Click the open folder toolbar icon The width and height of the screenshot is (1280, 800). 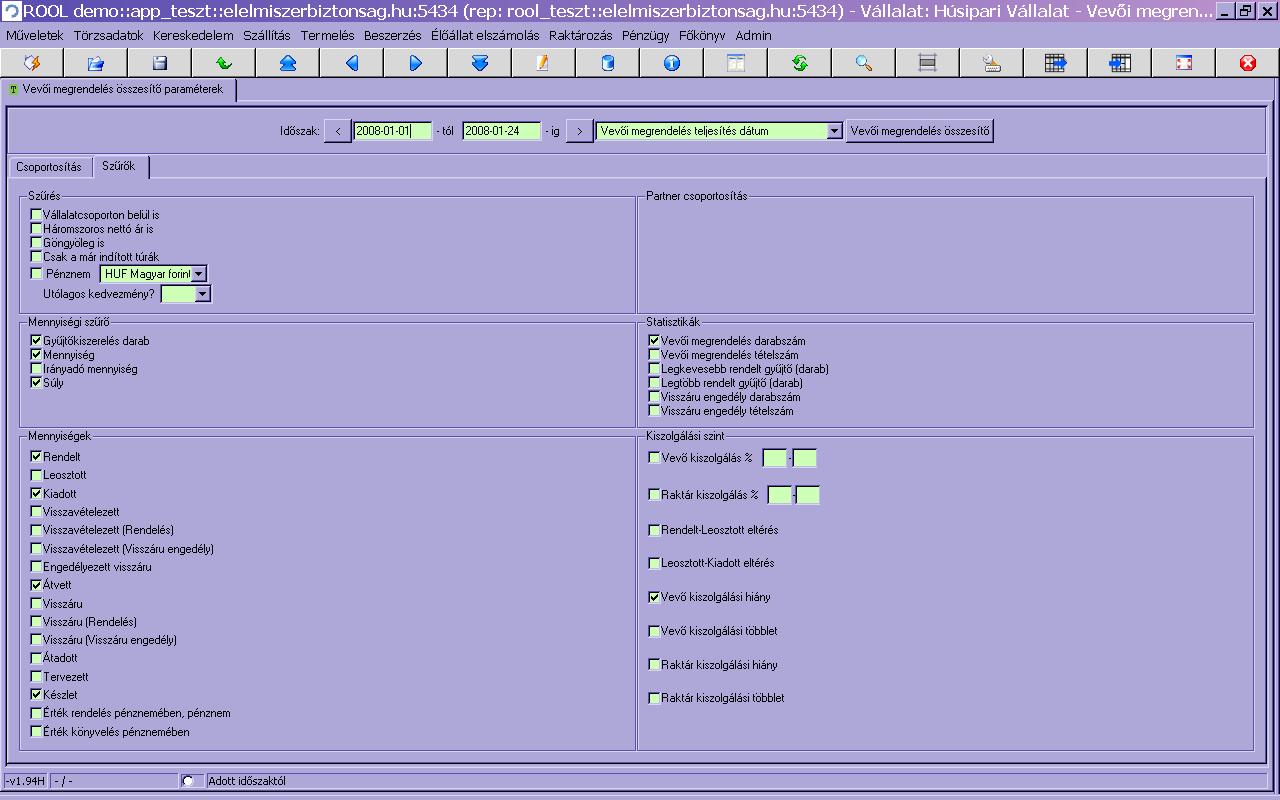click(x=96, y=63)
